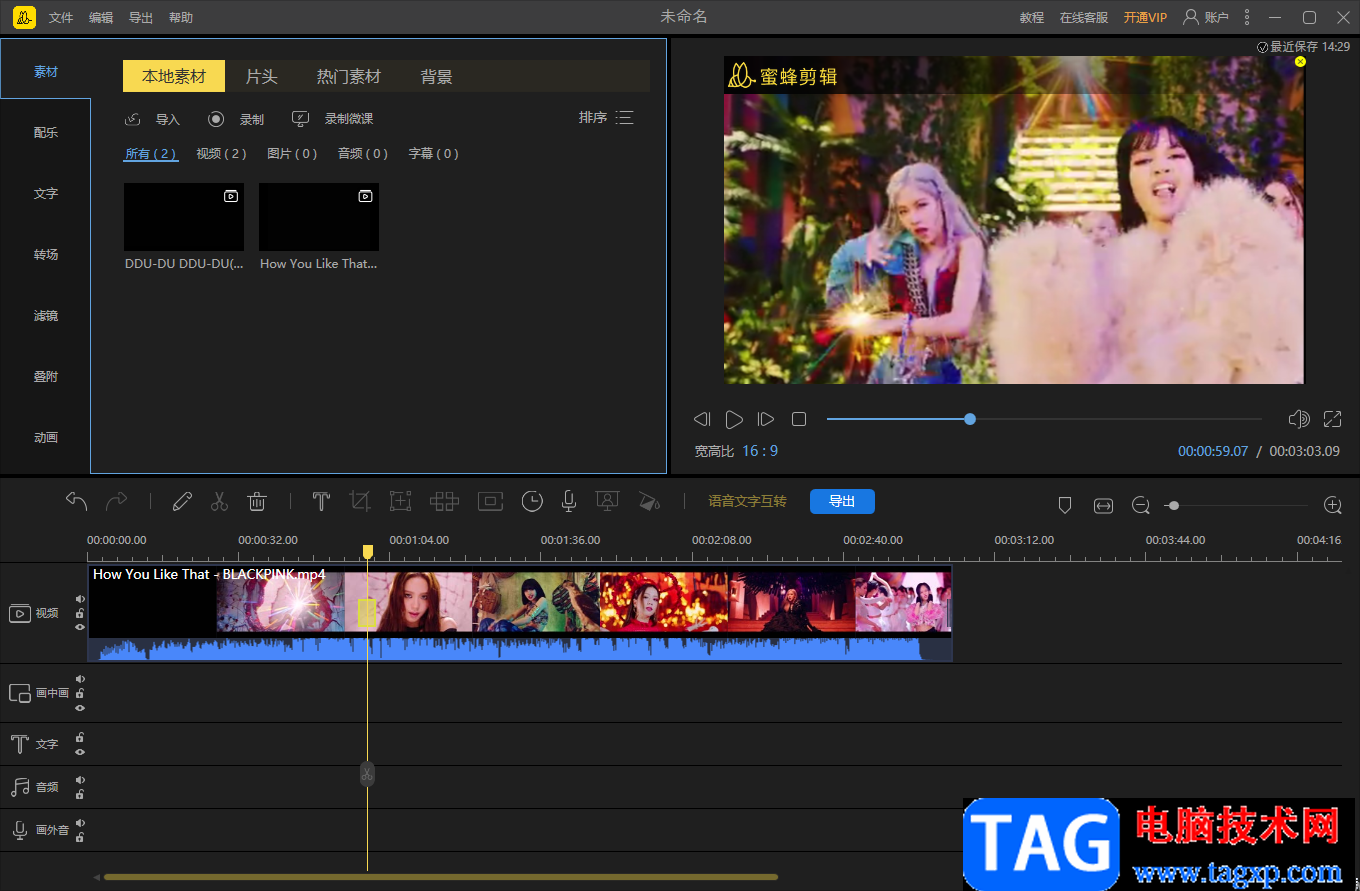Screen dimensions: 1360x891
Task: Click the freeze frame icon
Action: click(490, 501)
